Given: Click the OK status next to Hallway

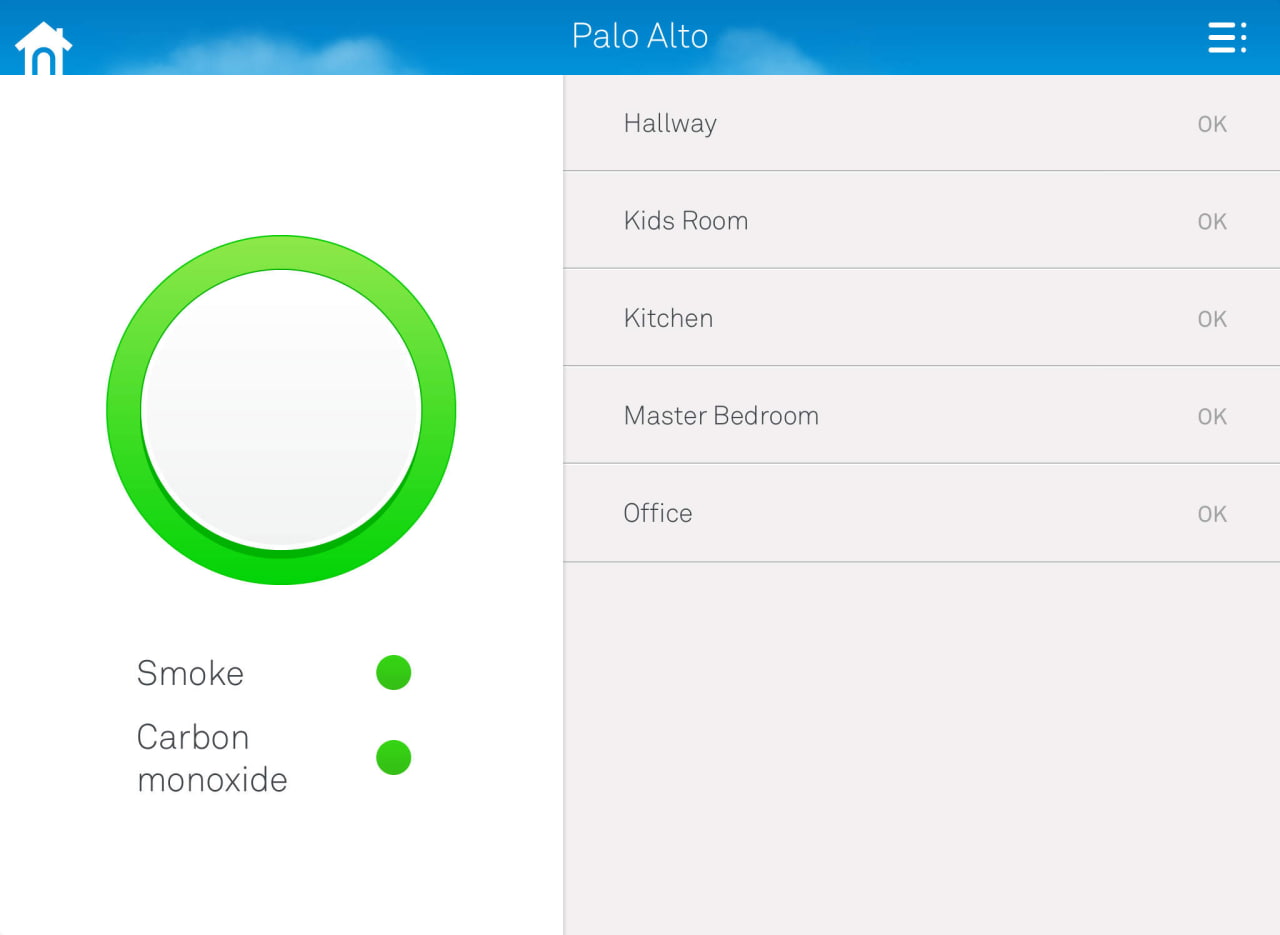Looking at the screenshot, I should pyautogui.click(x=1211, y=123).
